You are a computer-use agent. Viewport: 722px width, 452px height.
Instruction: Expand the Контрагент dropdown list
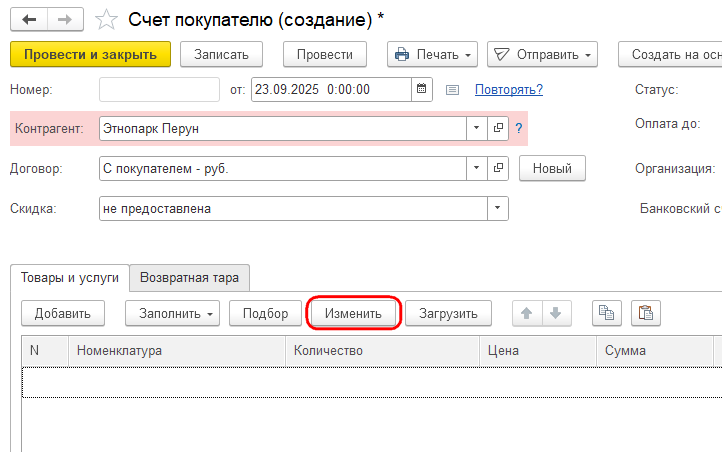click(x=477, y=128)
